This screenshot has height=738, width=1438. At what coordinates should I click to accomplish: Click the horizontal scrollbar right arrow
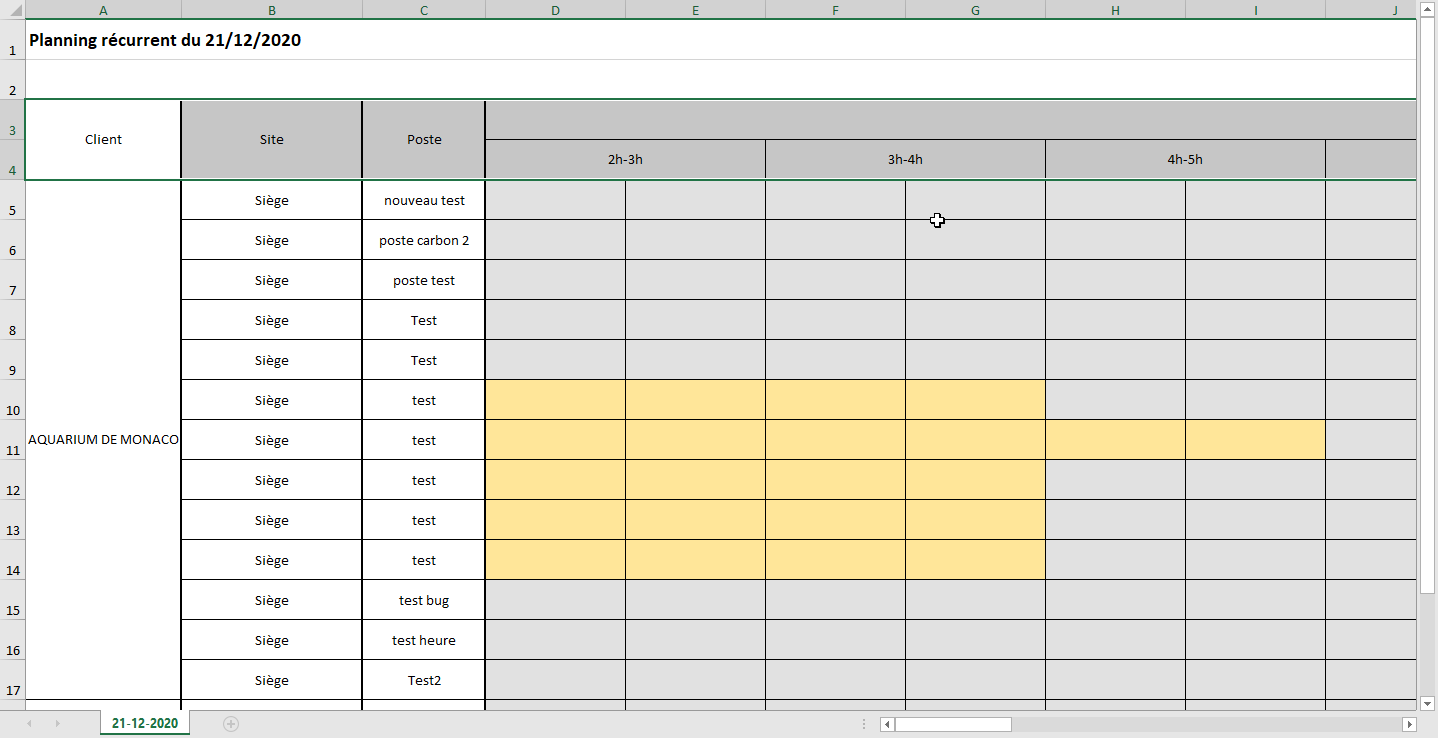(1411, 724)
